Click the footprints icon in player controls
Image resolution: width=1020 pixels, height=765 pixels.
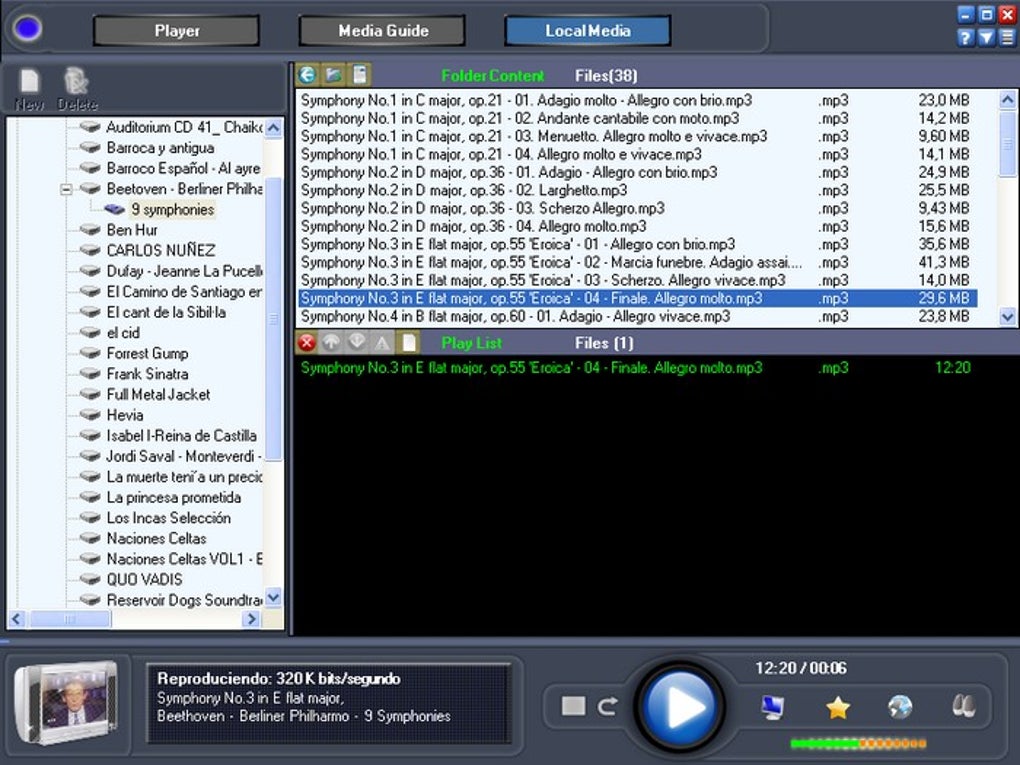[963, 706]
